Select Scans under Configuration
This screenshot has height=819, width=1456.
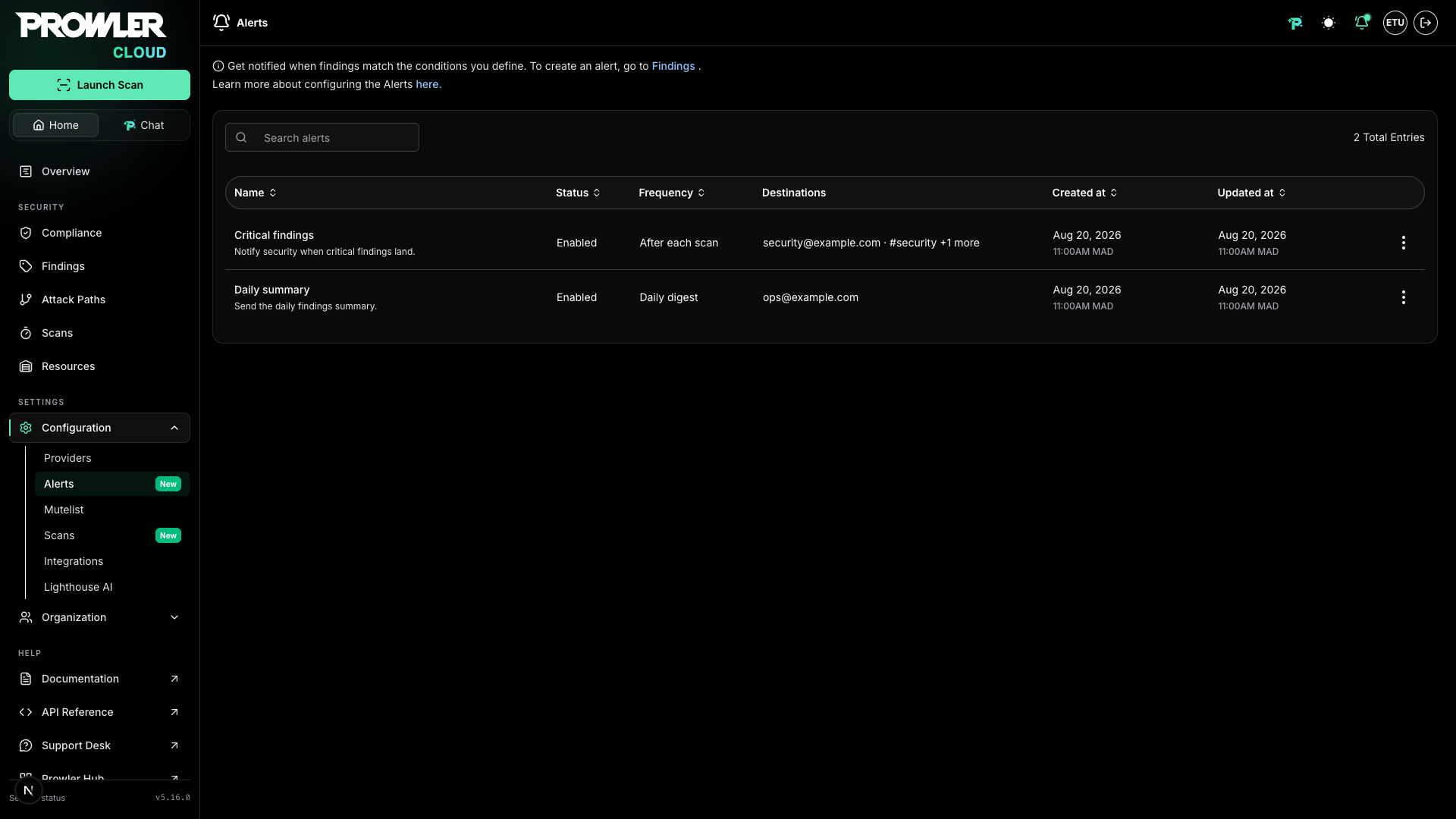[112, 535]
